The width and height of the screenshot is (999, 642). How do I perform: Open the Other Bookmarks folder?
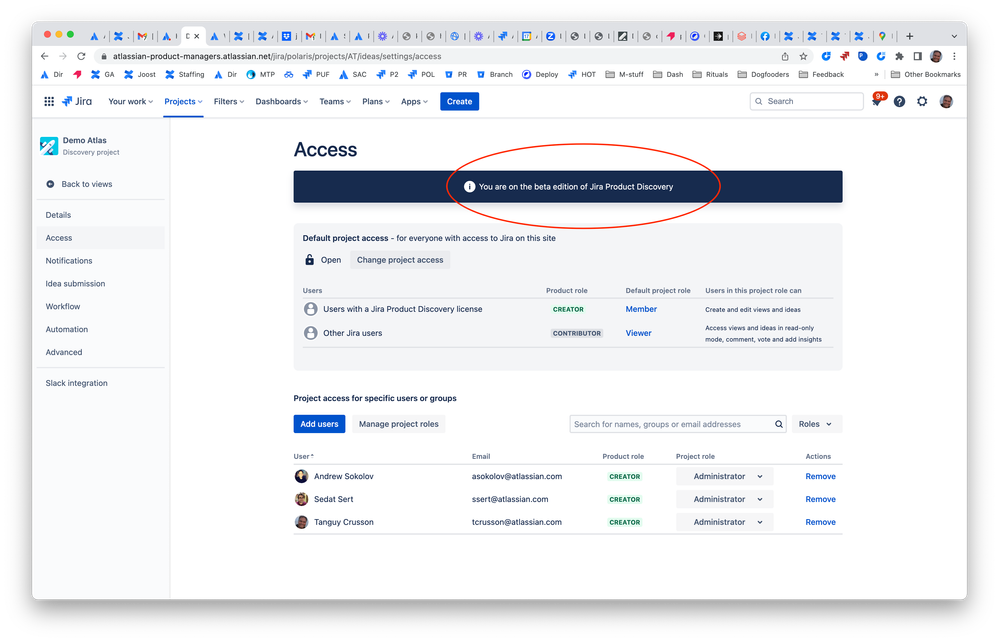click(x=926, y=75)
